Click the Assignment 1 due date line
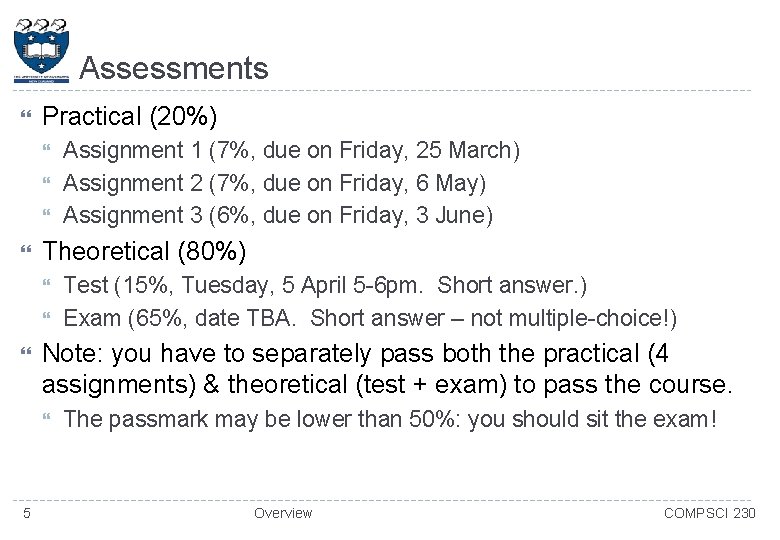 click(x=291, y=151)
